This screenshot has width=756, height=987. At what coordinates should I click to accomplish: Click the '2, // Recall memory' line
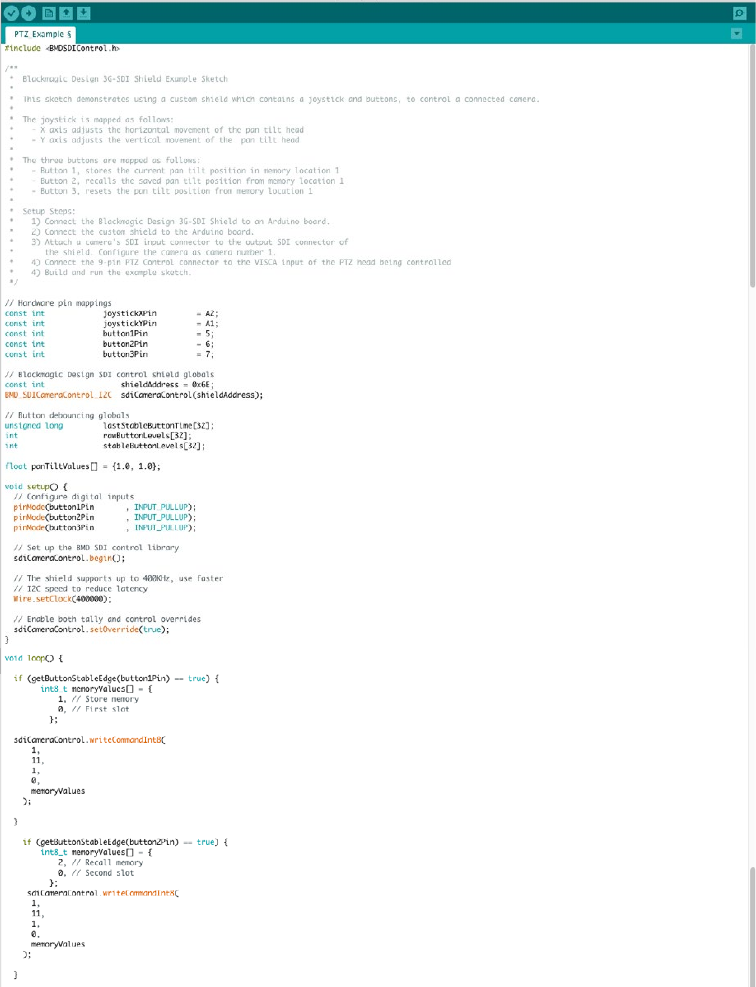click(x=101, y=863)
